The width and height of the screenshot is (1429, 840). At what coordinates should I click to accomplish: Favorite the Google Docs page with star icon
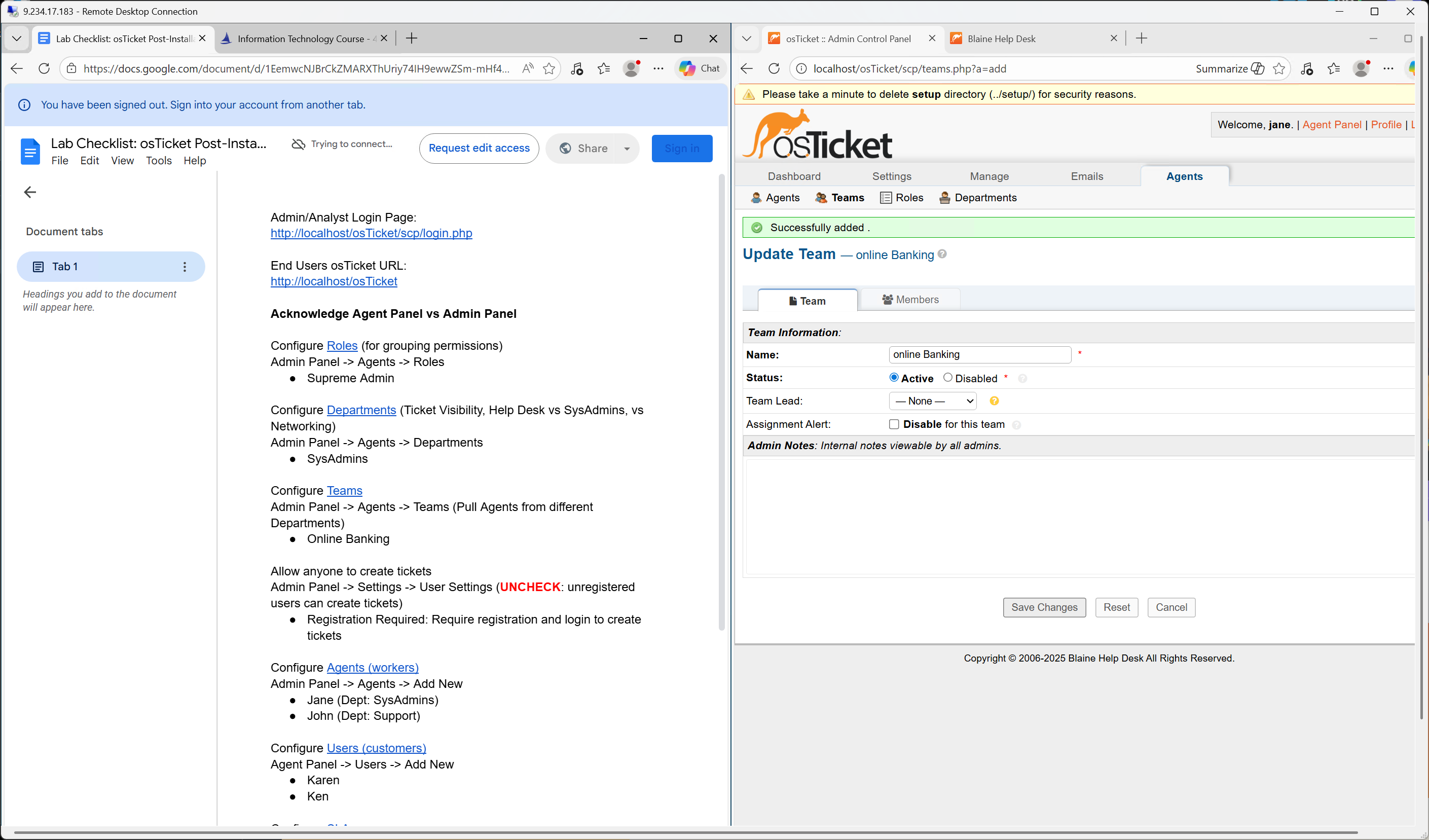coord(549,68)
